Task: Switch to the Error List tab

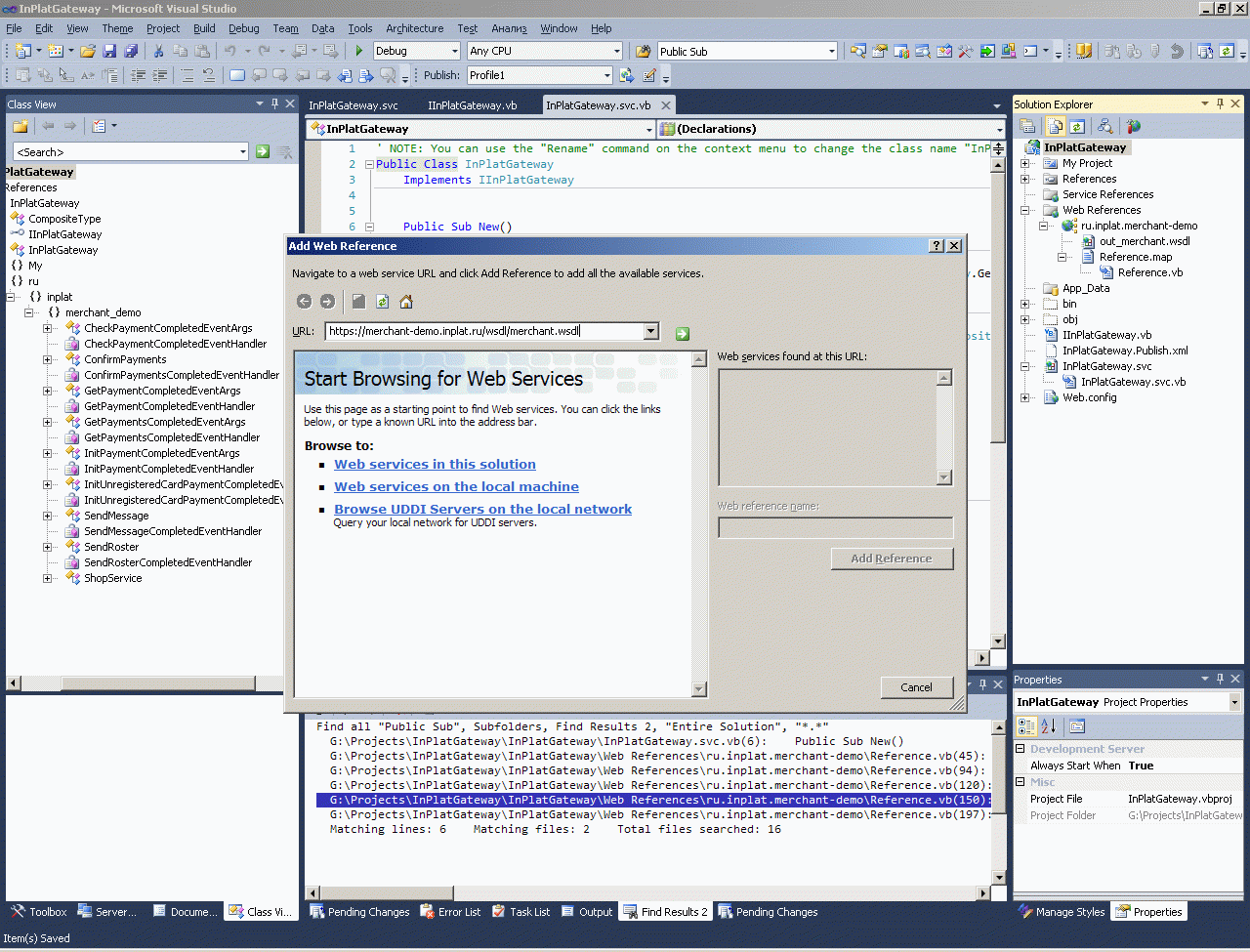Action: (x=450, y=912)
